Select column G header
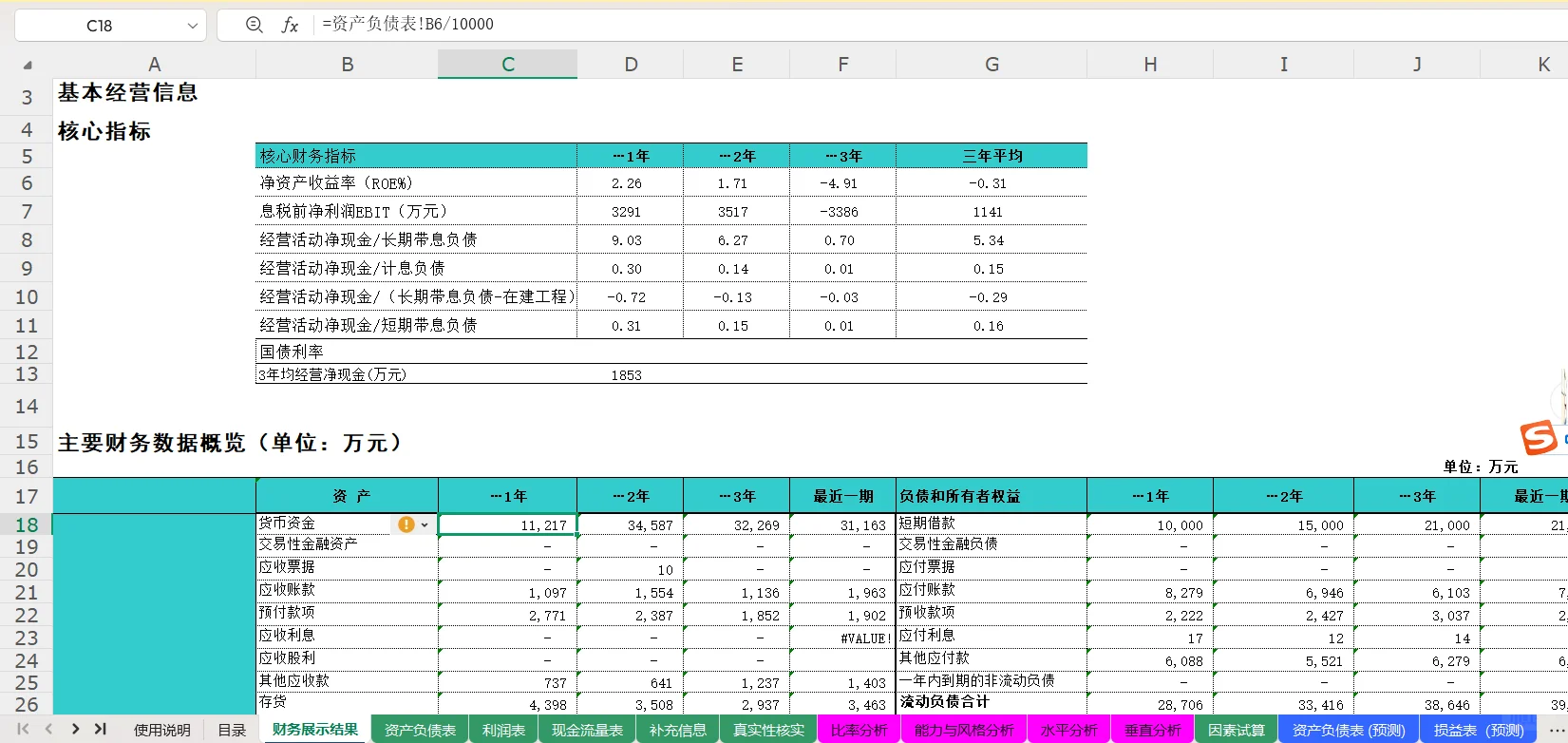This screenshot has width=1568, height=743. pos(992,65)
